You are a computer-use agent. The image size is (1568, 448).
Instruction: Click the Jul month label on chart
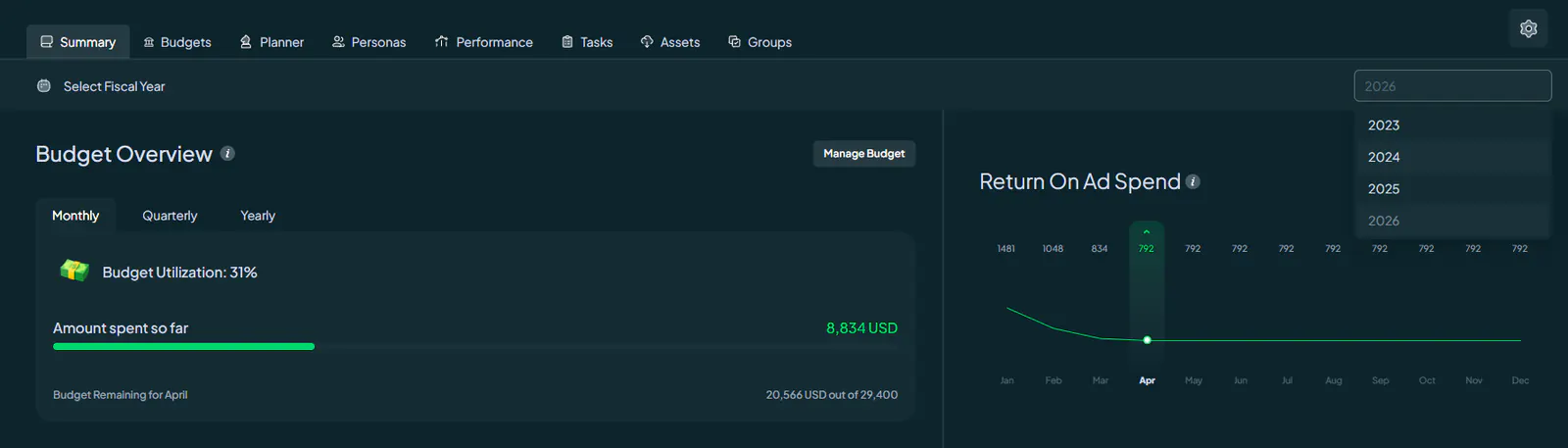click(x=1287, y=380)
